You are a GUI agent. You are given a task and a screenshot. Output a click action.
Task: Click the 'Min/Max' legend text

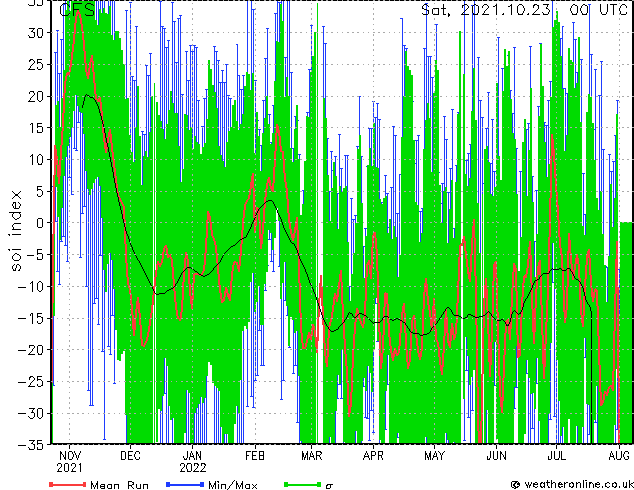click(233, 485)
